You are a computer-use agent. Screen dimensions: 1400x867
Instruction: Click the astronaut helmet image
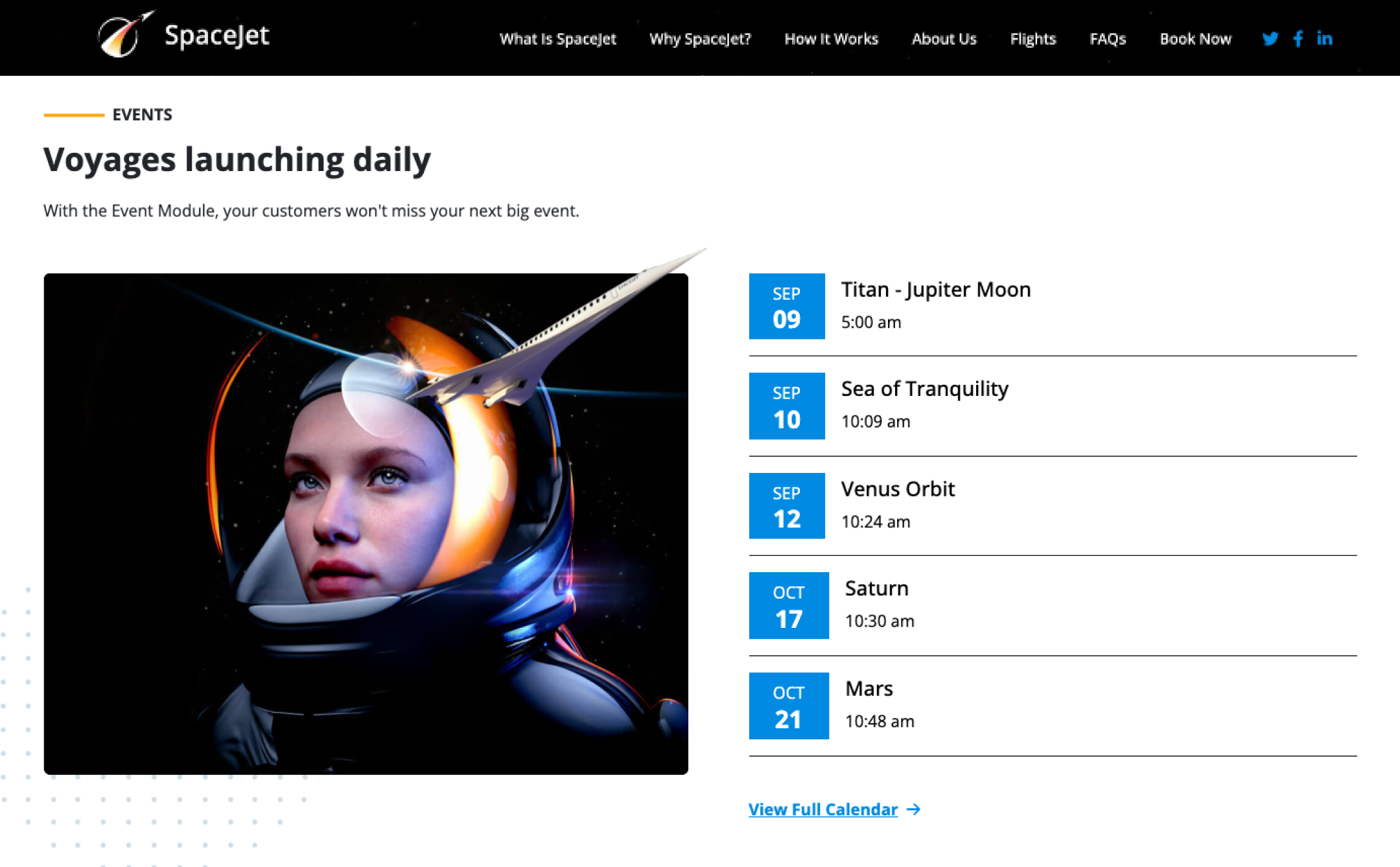[366, 524]
